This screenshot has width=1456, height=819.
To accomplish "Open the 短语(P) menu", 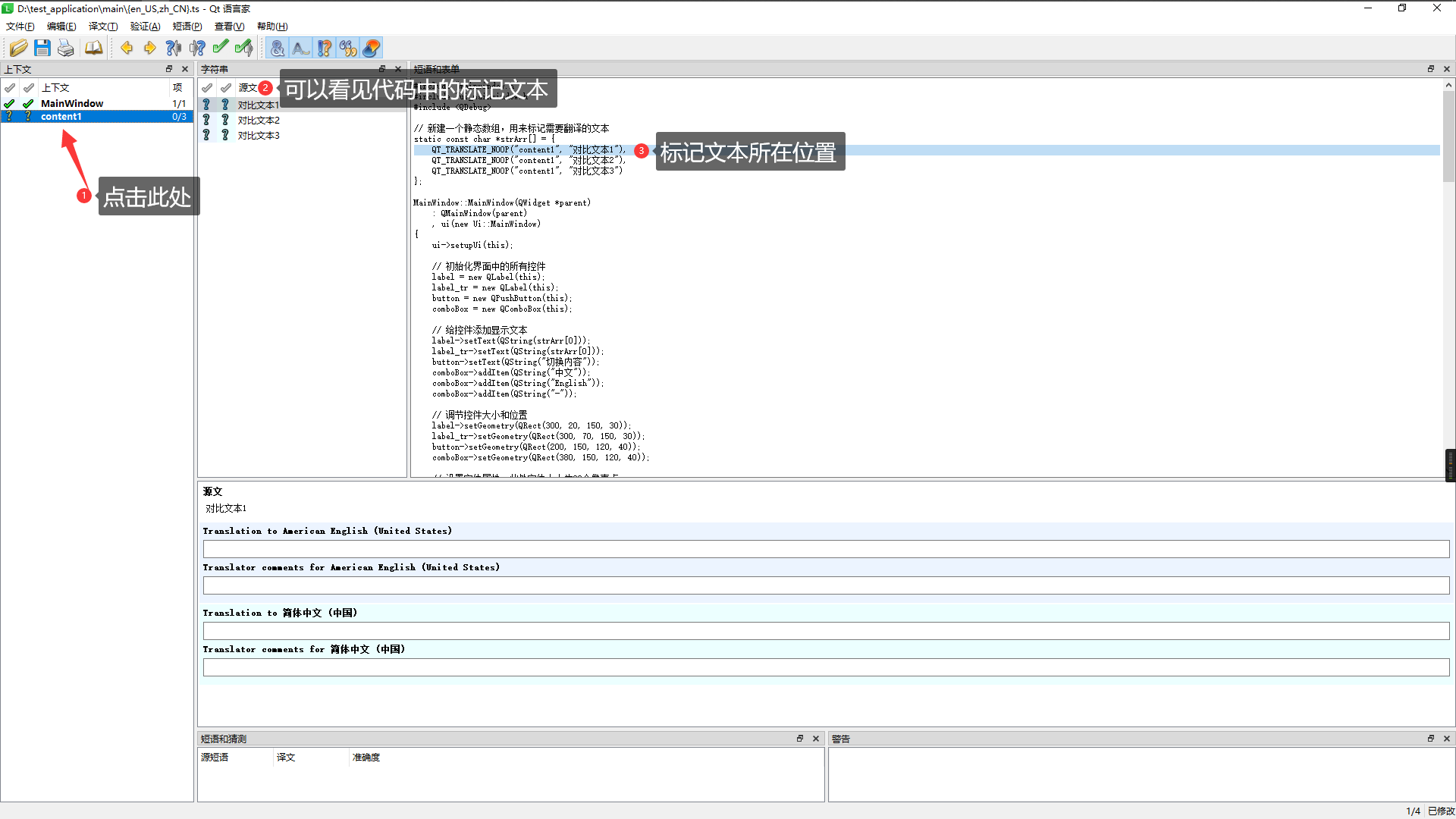I will pyautogui.click(x=187, y=27).
